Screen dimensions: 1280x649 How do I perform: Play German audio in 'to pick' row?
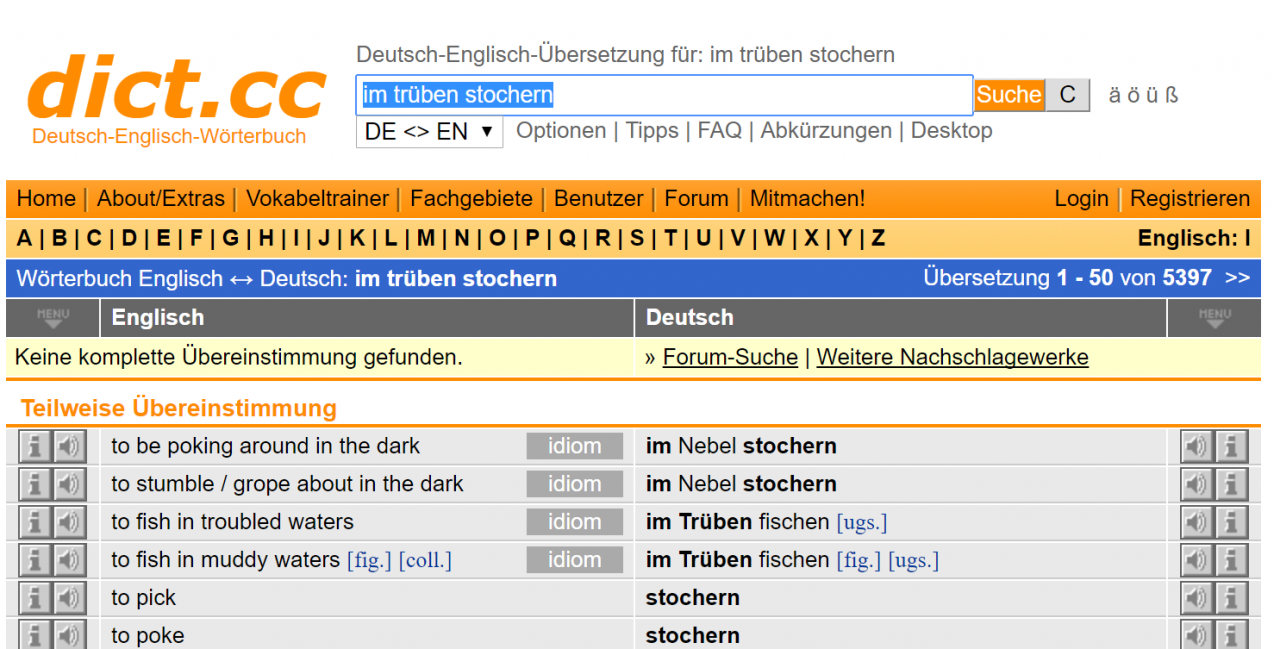pyautogui.click(x=1197, y=598)
